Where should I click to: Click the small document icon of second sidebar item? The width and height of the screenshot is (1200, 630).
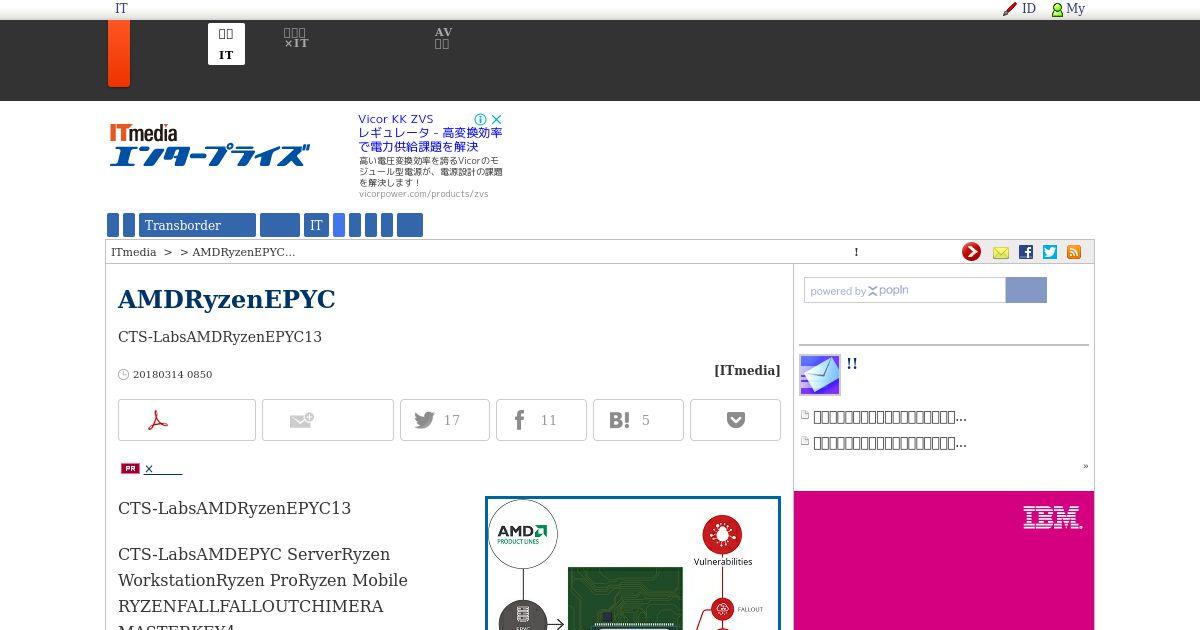click(805, 442)
